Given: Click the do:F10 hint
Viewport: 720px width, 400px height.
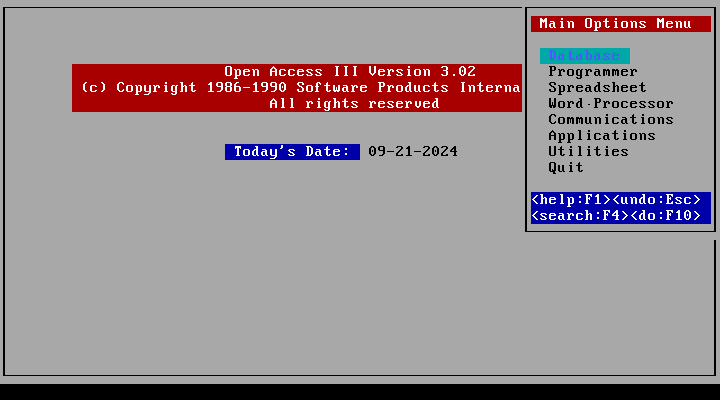Looking at the screenshot, I should [x=665, y=215].
